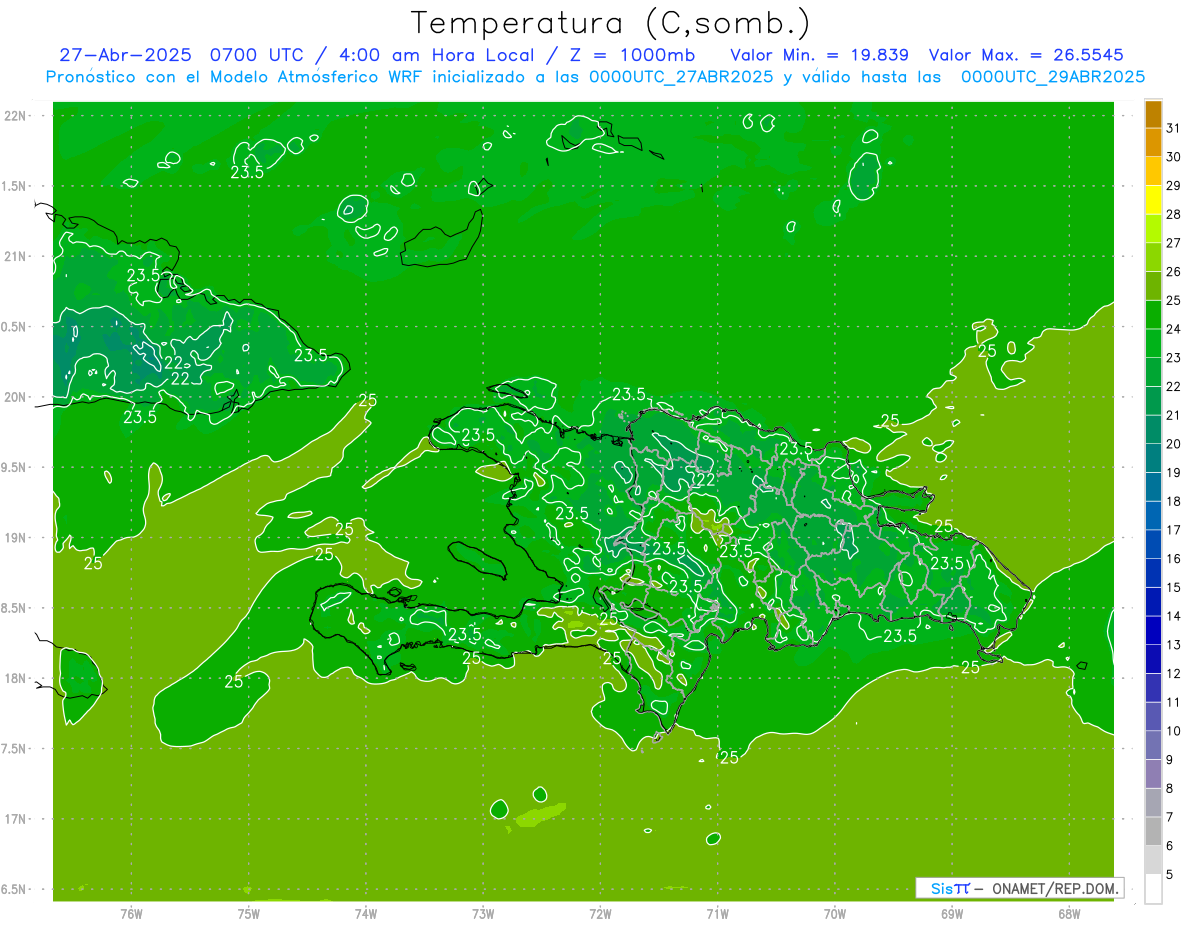1200x927 pixels.
Task: Click the "17N" latitude axis label
Action: click(x=15, y=819)
